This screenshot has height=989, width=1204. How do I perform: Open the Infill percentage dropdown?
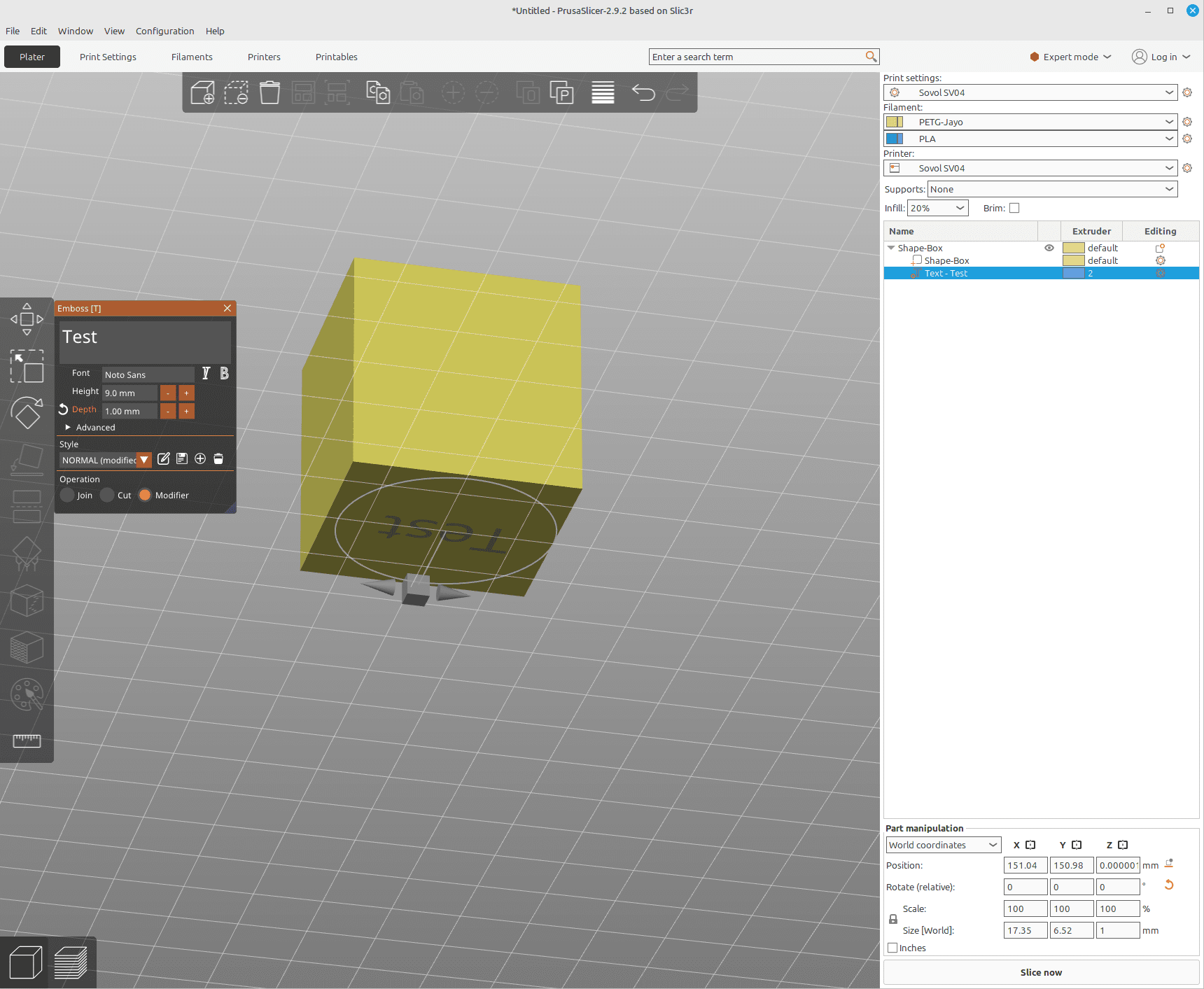click(937, 208)
